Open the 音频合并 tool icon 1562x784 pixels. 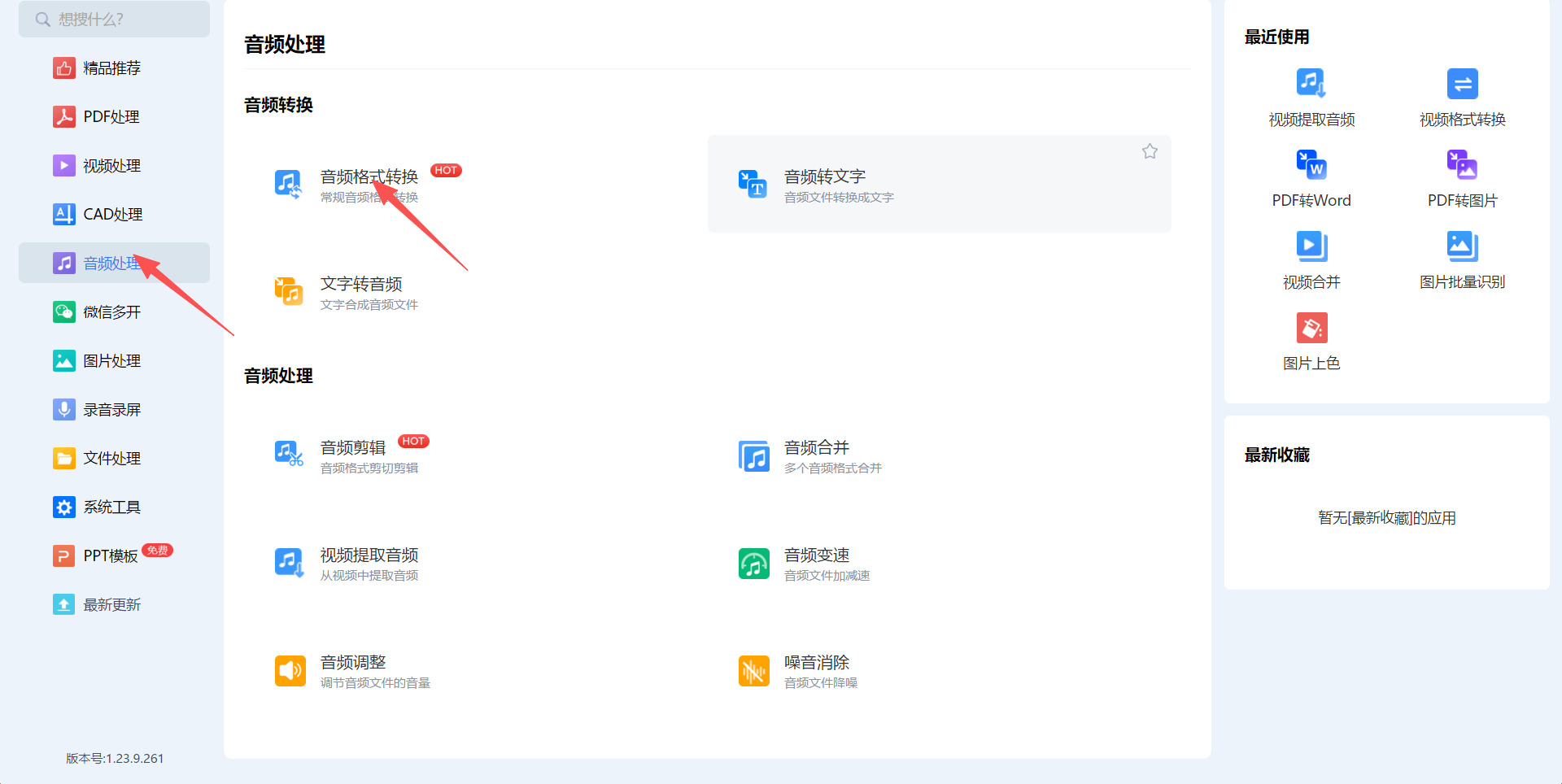click(x=753, y=456)
